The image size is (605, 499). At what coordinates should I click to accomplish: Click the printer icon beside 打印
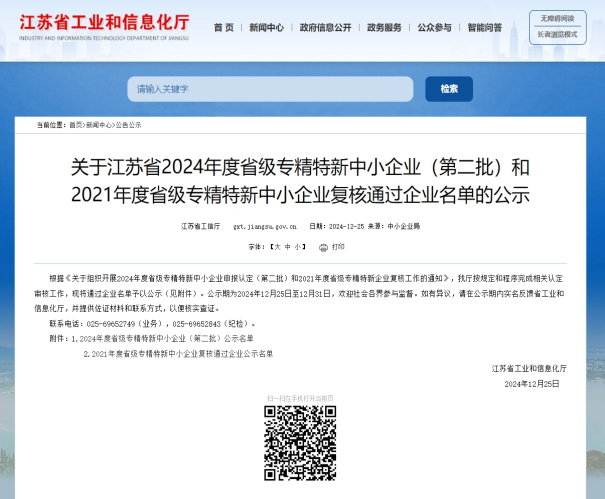click(x=323, y=246)
